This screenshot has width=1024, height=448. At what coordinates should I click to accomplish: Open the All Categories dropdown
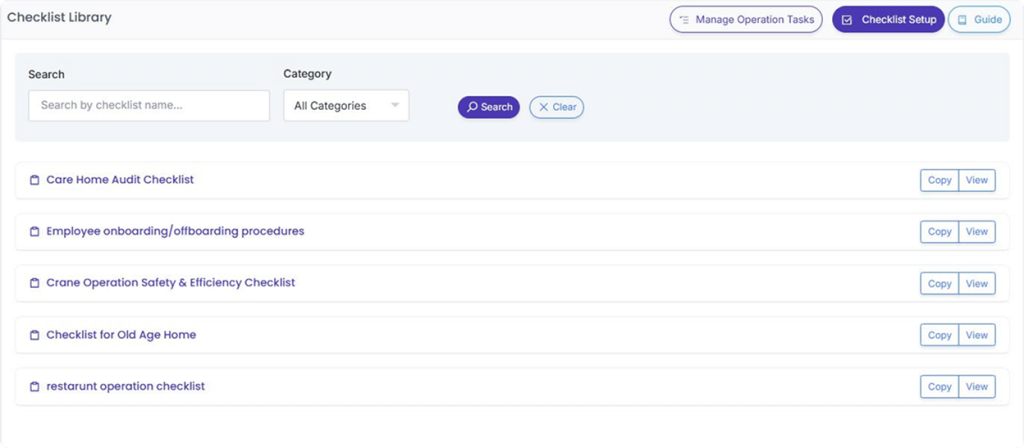(x=345, y=106)
